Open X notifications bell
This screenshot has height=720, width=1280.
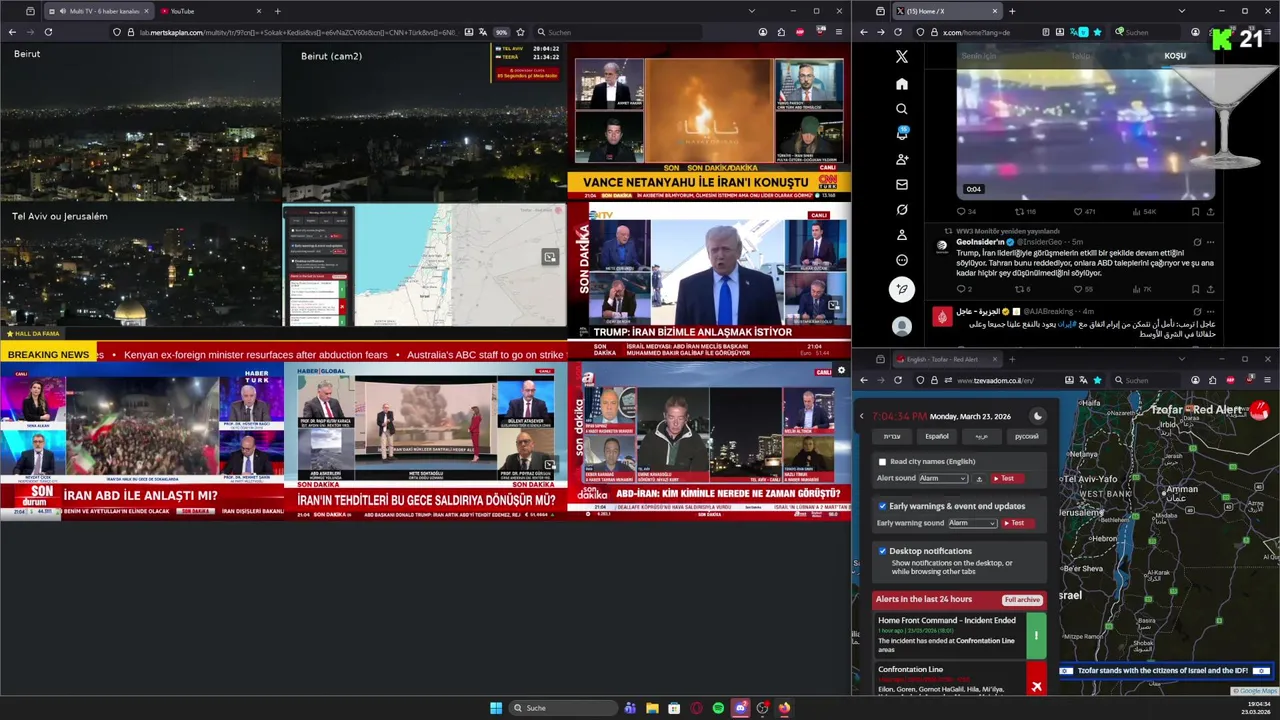(x=902, y=134)
